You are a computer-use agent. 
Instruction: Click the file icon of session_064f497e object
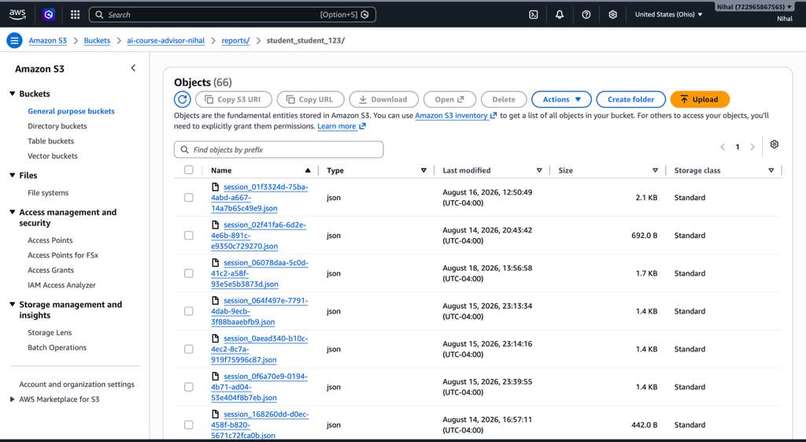215,300
